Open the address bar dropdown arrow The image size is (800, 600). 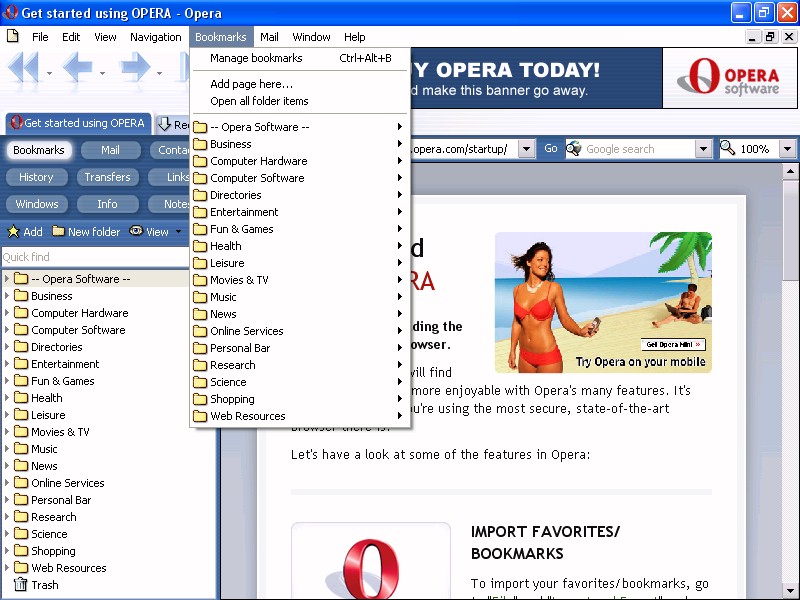(x=527, y=149)
